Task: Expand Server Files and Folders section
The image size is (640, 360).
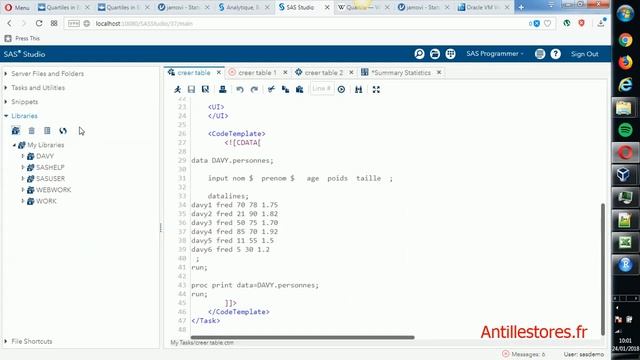Action: point(6,74)
